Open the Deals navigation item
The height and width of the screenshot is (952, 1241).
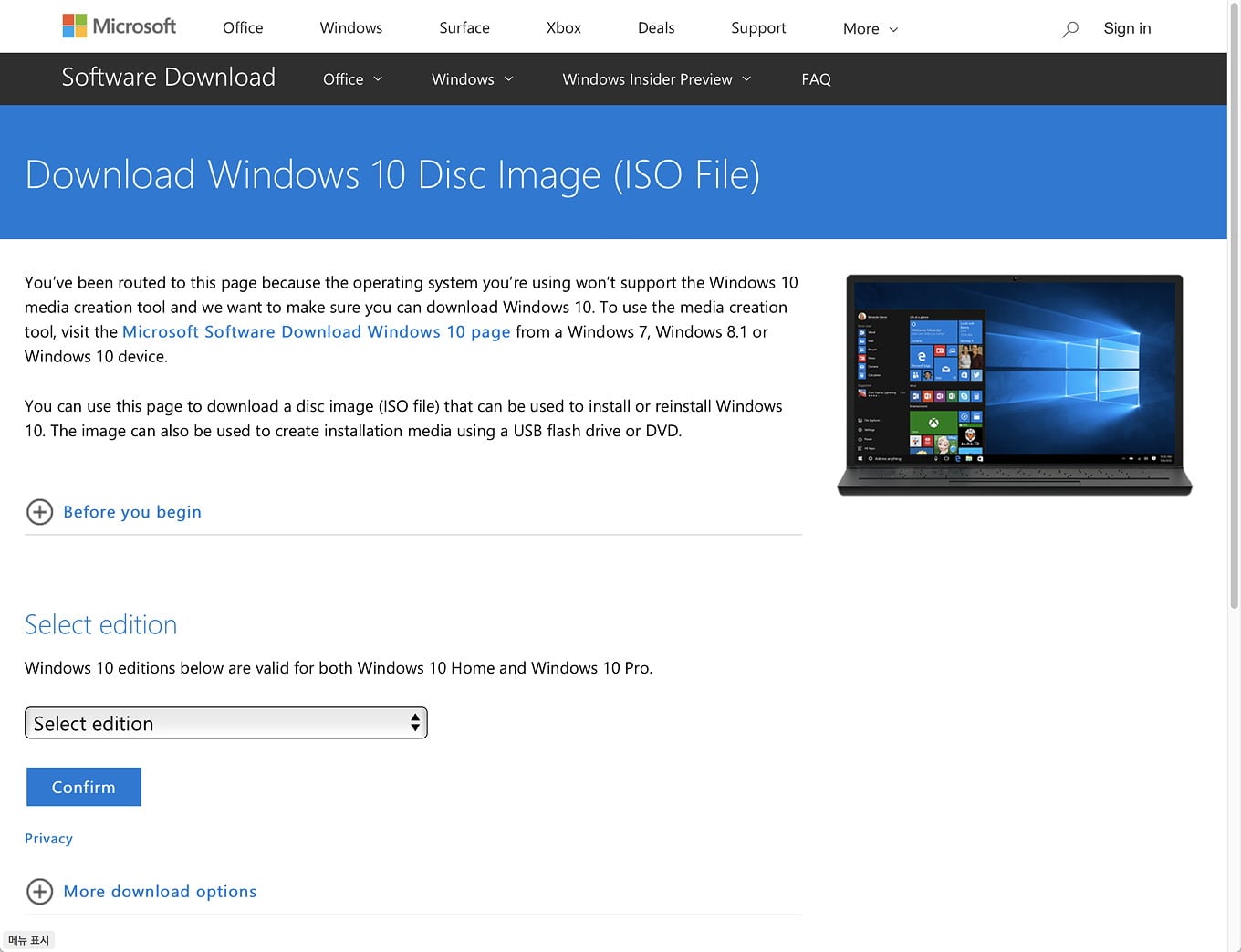(x=656, y=28)
